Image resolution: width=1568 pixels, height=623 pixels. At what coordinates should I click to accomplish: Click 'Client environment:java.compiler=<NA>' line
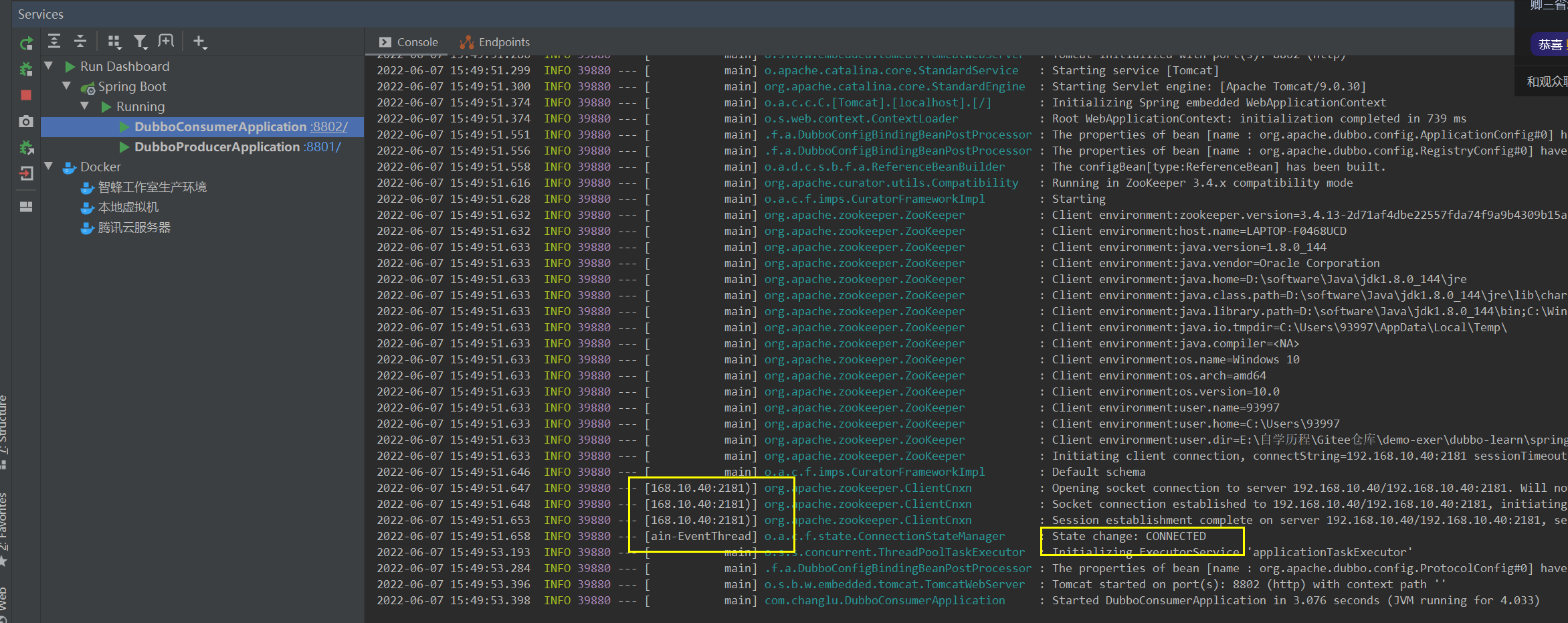(1175, 343)
